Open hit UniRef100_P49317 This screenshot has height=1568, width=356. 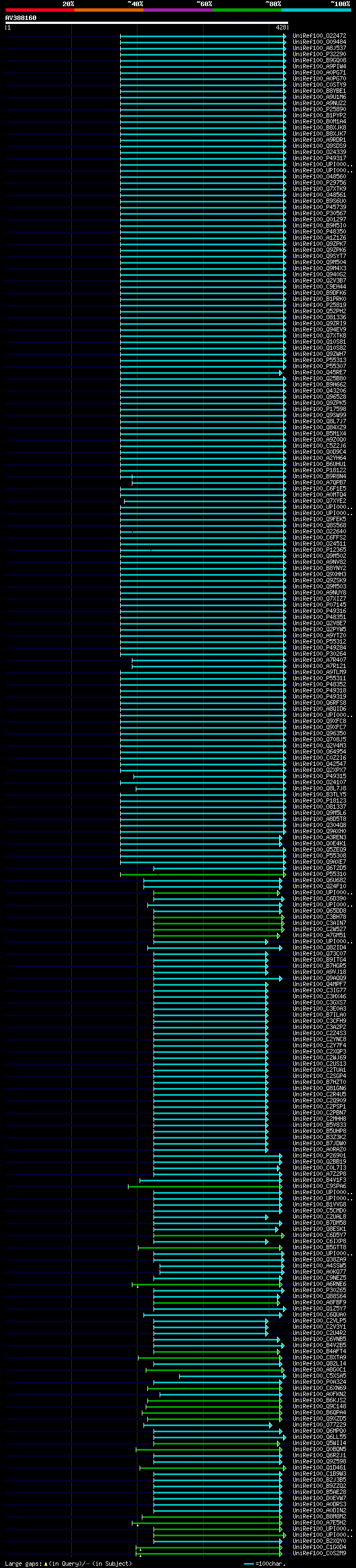(319, 159)
